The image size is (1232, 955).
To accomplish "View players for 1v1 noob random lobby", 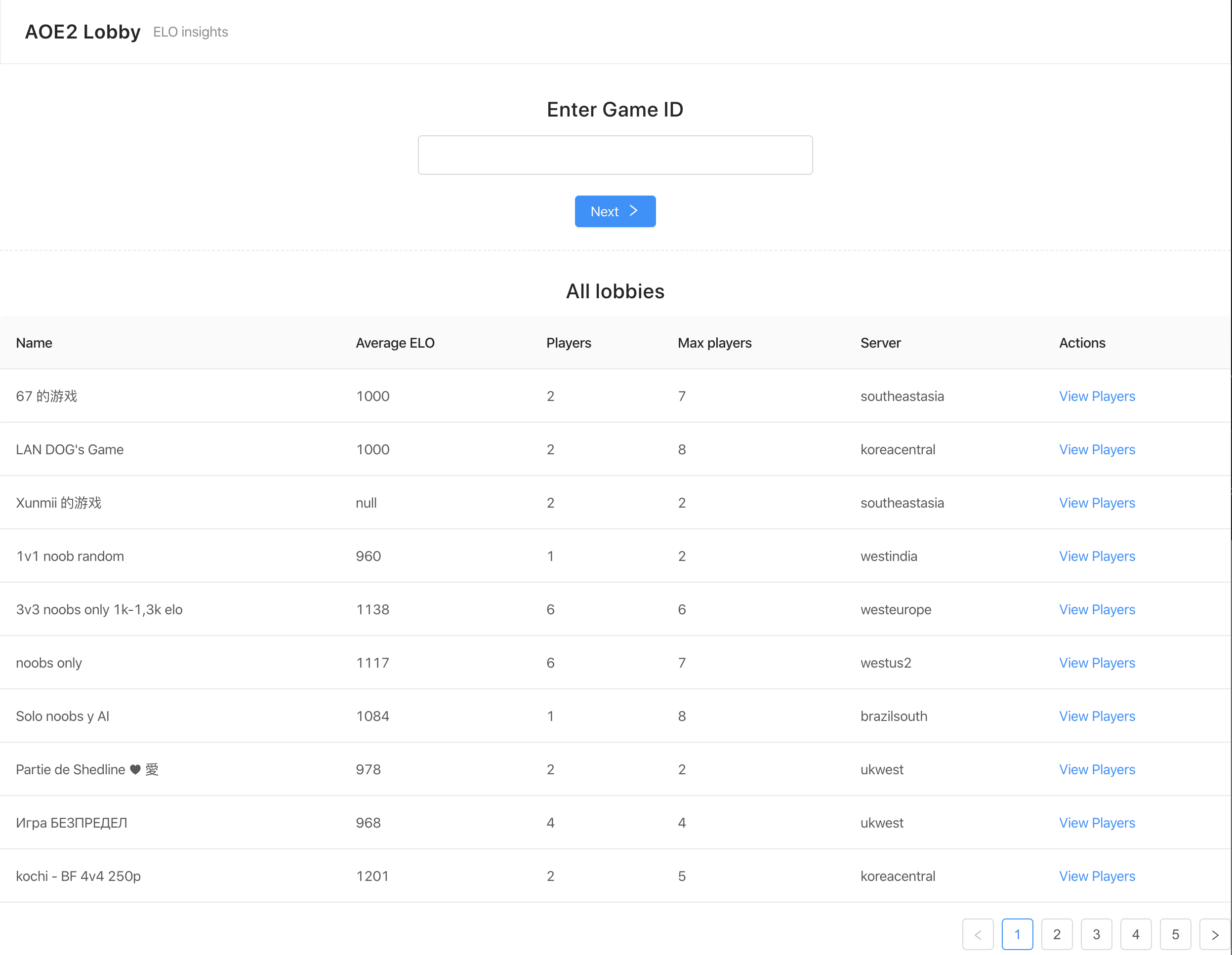I will (x=1097, y=557).
